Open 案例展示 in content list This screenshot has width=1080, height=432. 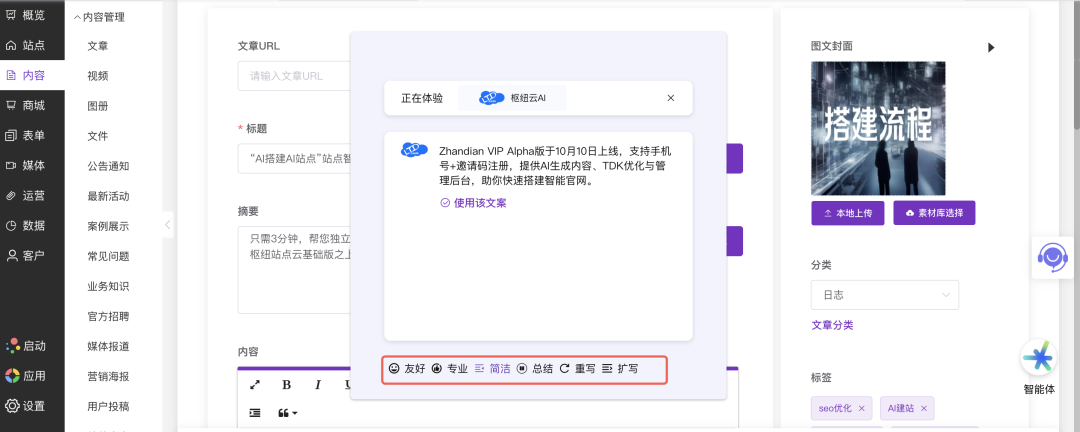tap(108, 226)
